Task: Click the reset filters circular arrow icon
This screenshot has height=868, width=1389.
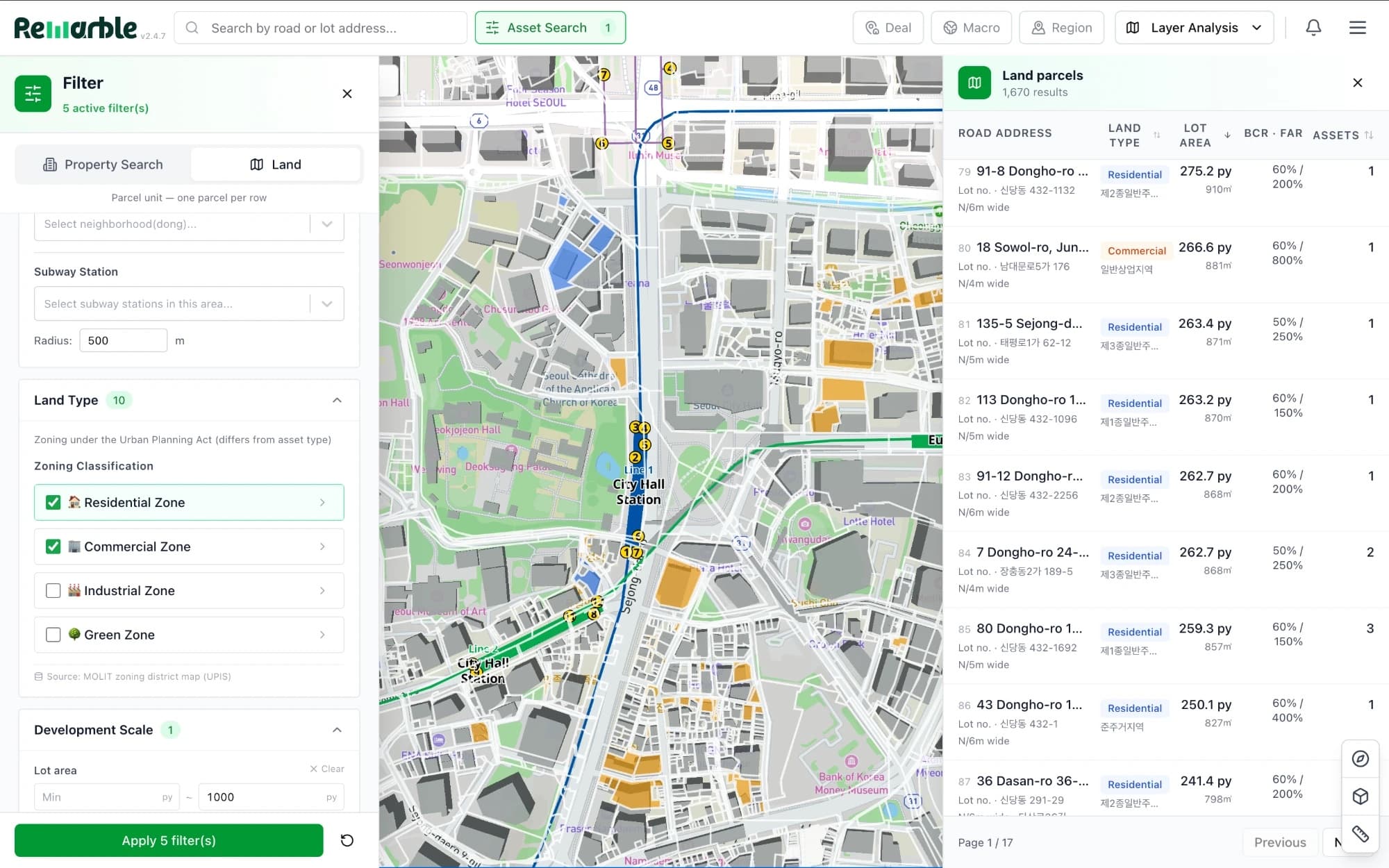Action: (347, 840)
